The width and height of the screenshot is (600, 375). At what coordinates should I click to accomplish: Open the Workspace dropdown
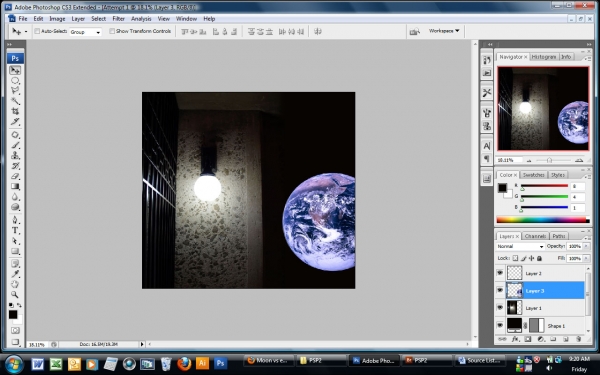[x=443, y=31]
